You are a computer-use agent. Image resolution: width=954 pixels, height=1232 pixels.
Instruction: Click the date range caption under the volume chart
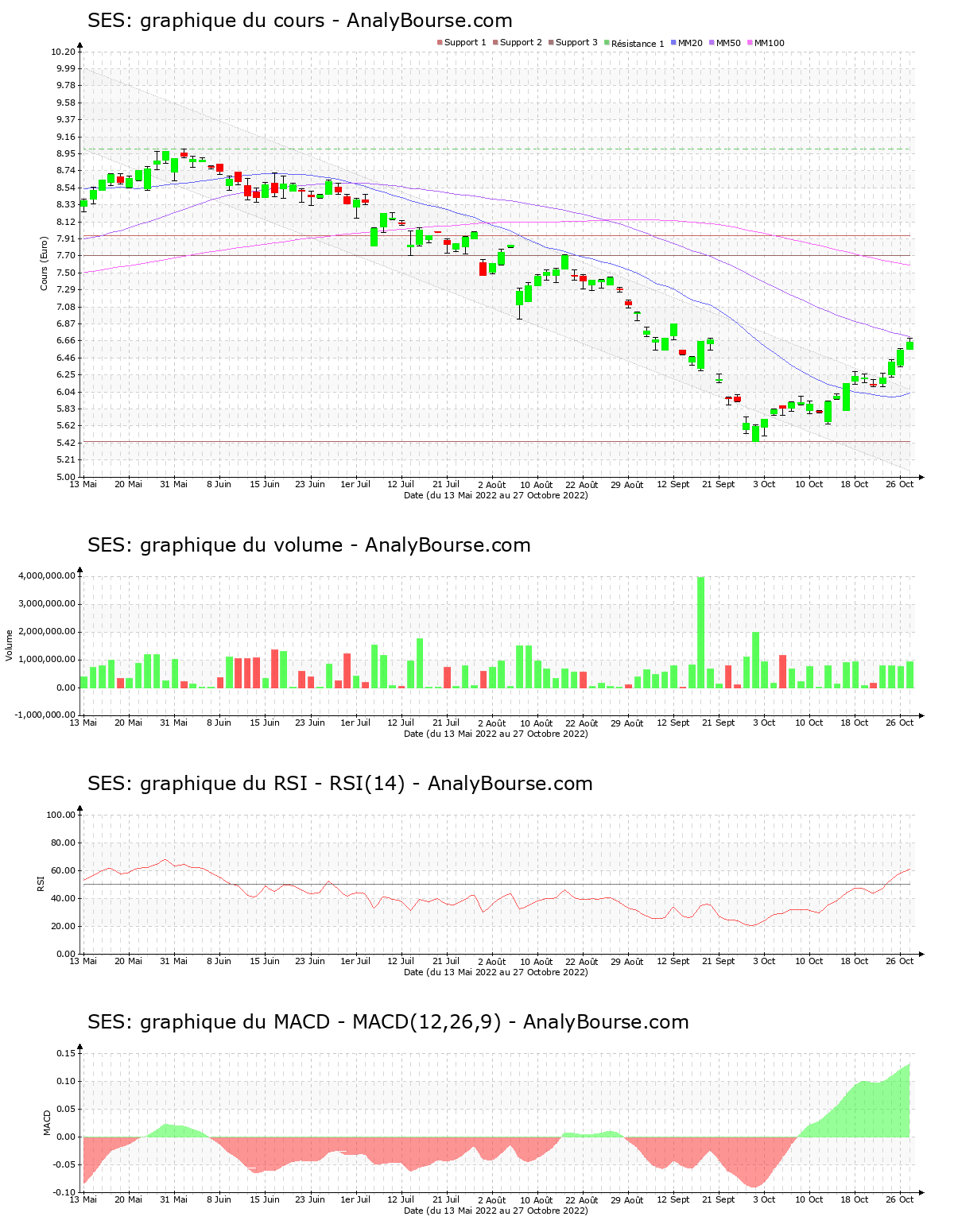496,734
